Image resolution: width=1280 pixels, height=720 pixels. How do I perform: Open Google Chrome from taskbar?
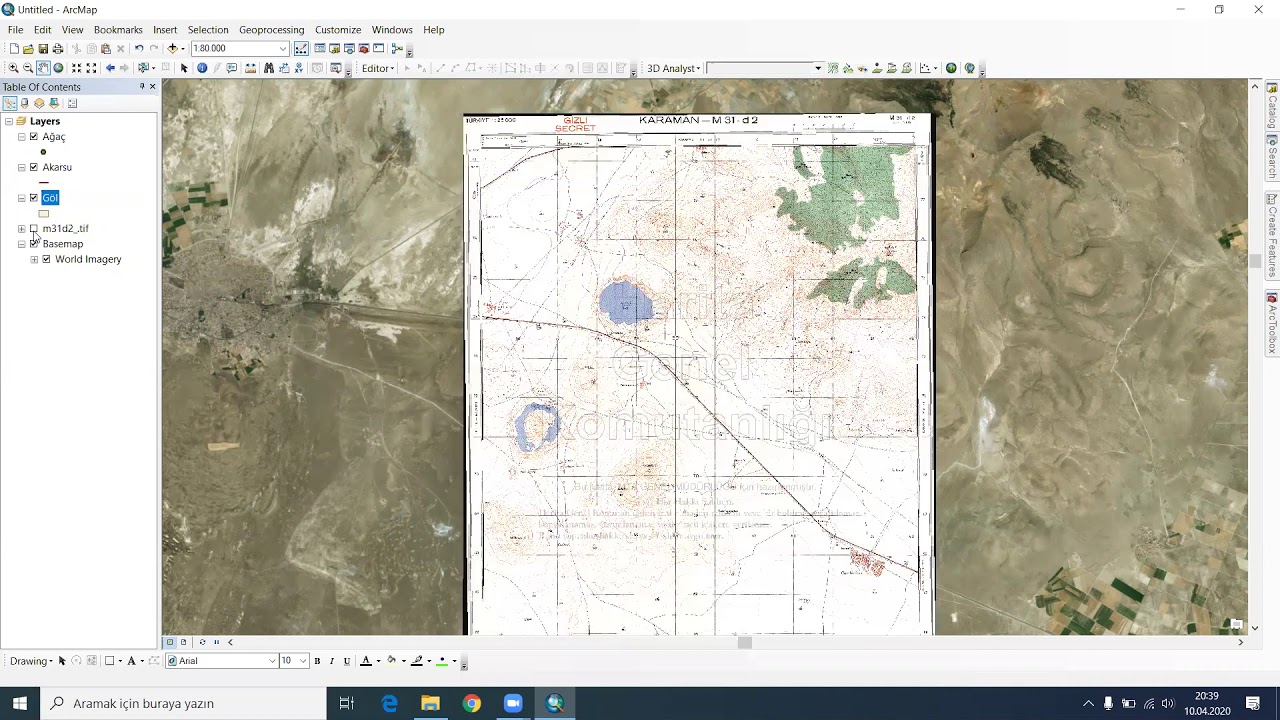(x=471, y=703)
